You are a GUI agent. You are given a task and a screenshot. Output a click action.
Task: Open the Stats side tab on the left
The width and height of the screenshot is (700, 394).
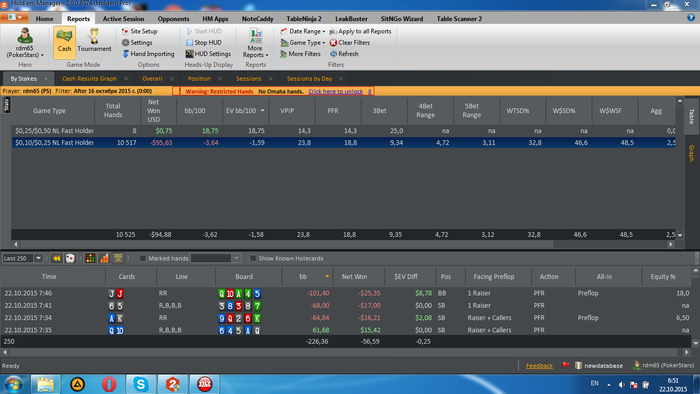(x=6, y=105)
